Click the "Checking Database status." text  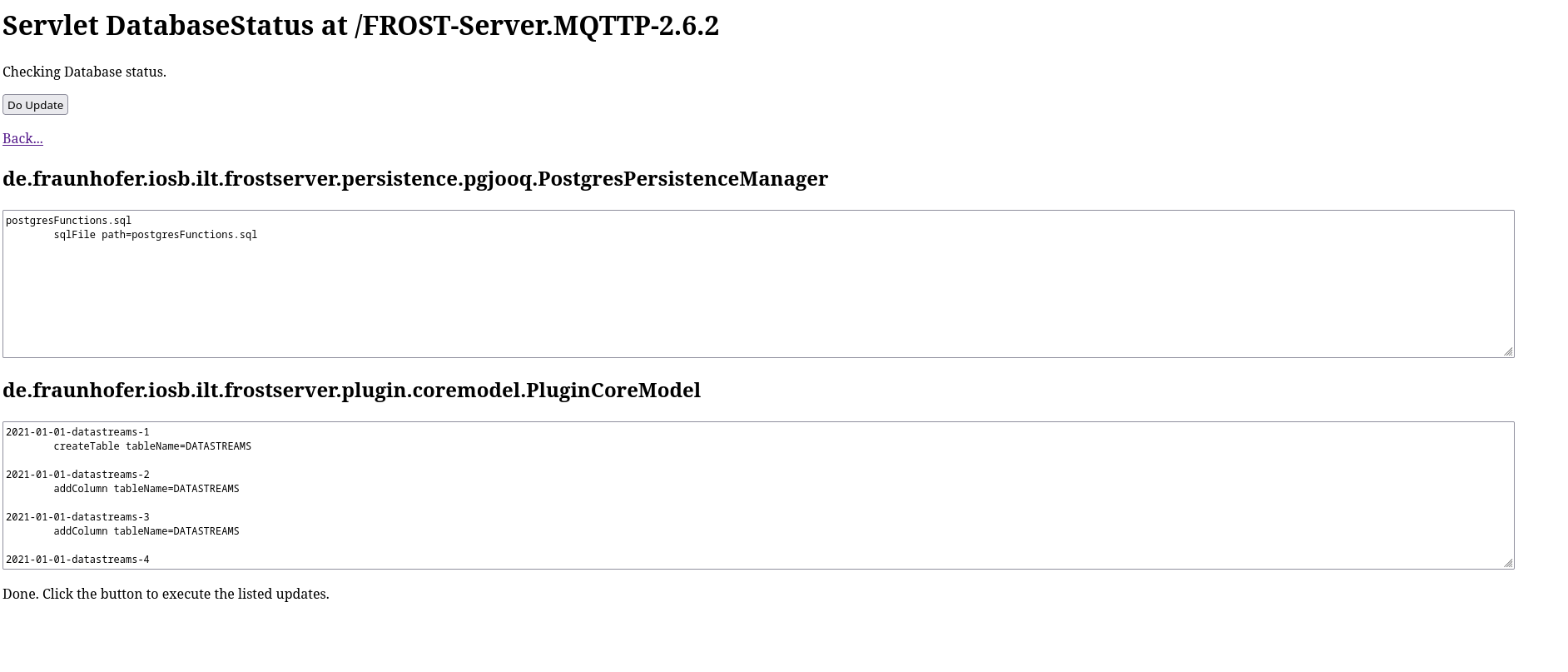click(x=84, y=72)
